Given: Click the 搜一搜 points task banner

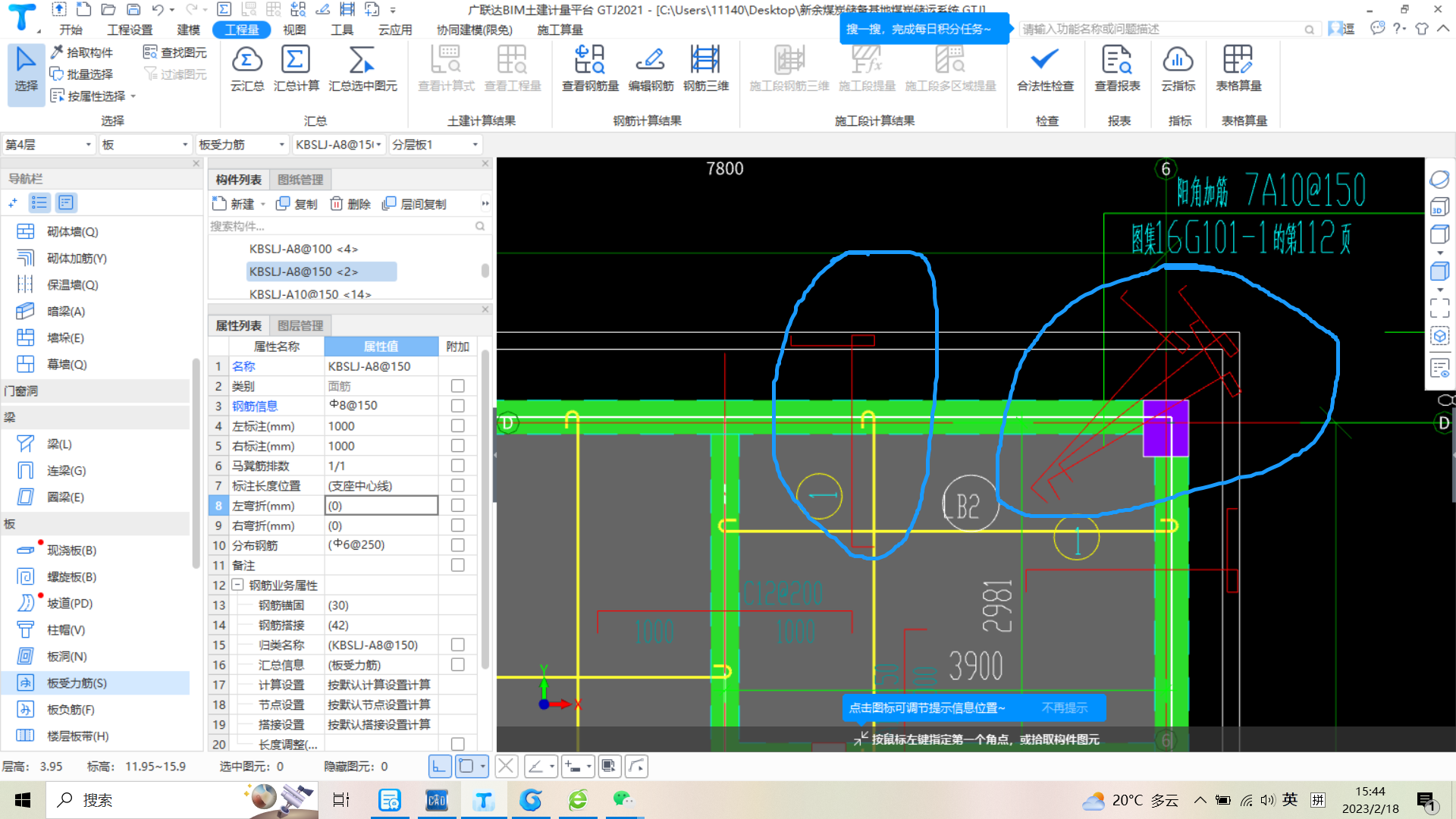Looking at the screenshot, I should pos(924,29).
